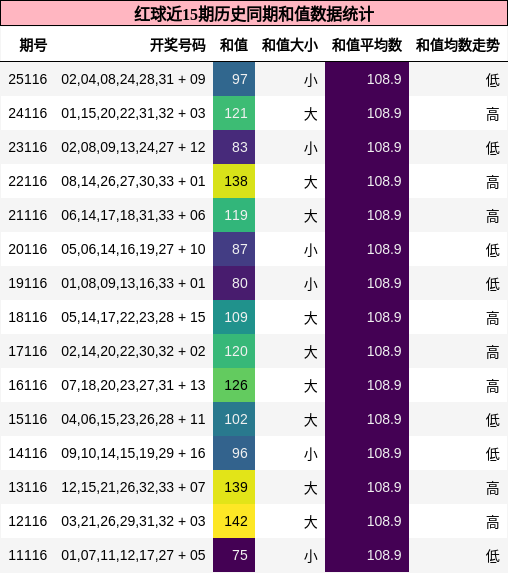508x573 pixels.
Task: Click 低 trend in the 20116 row
Action: (x=493, y=250)
